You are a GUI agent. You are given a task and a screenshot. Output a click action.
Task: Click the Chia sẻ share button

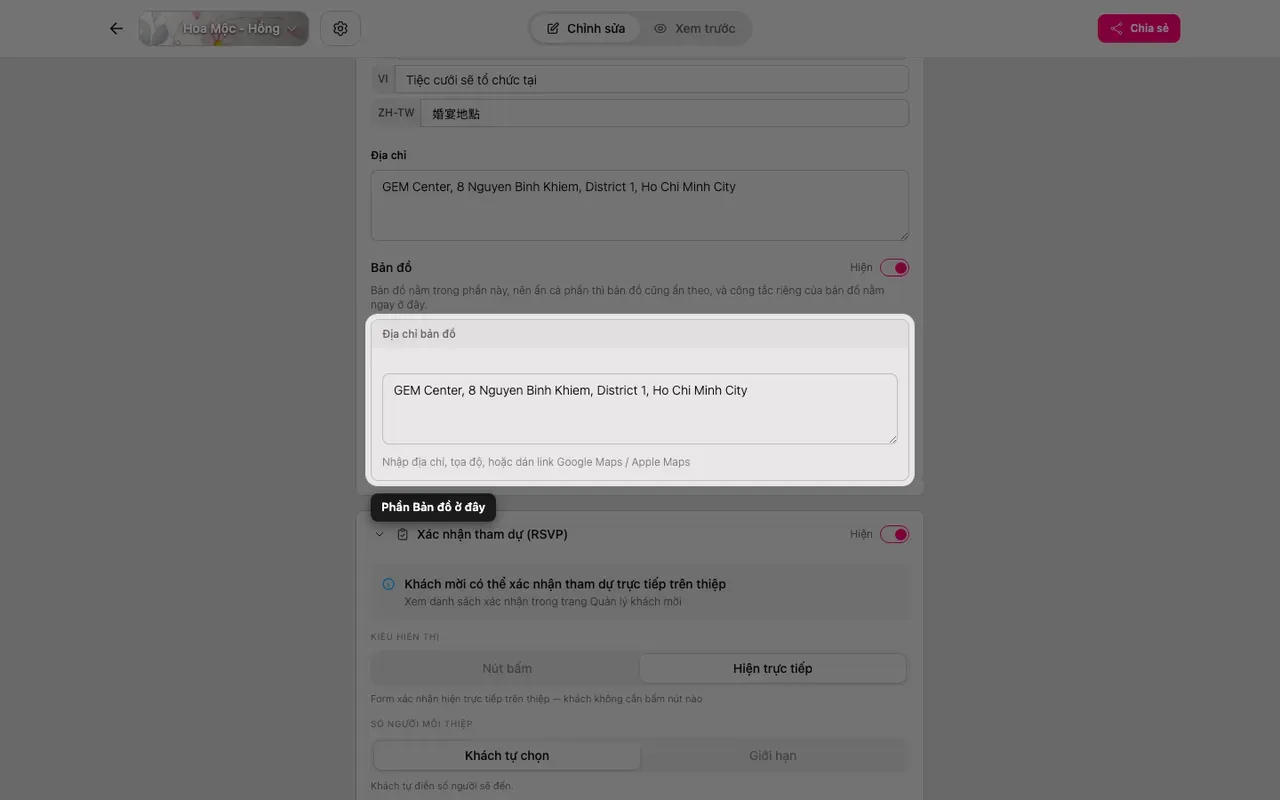point(1139,28)
